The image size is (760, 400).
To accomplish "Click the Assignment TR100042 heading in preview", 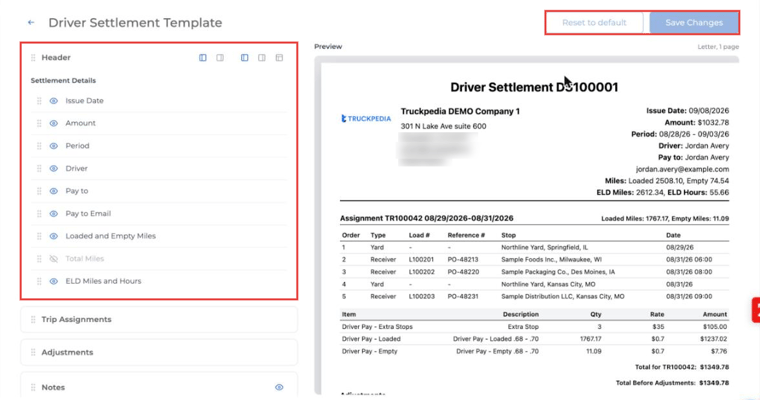I will click(427, 218).
